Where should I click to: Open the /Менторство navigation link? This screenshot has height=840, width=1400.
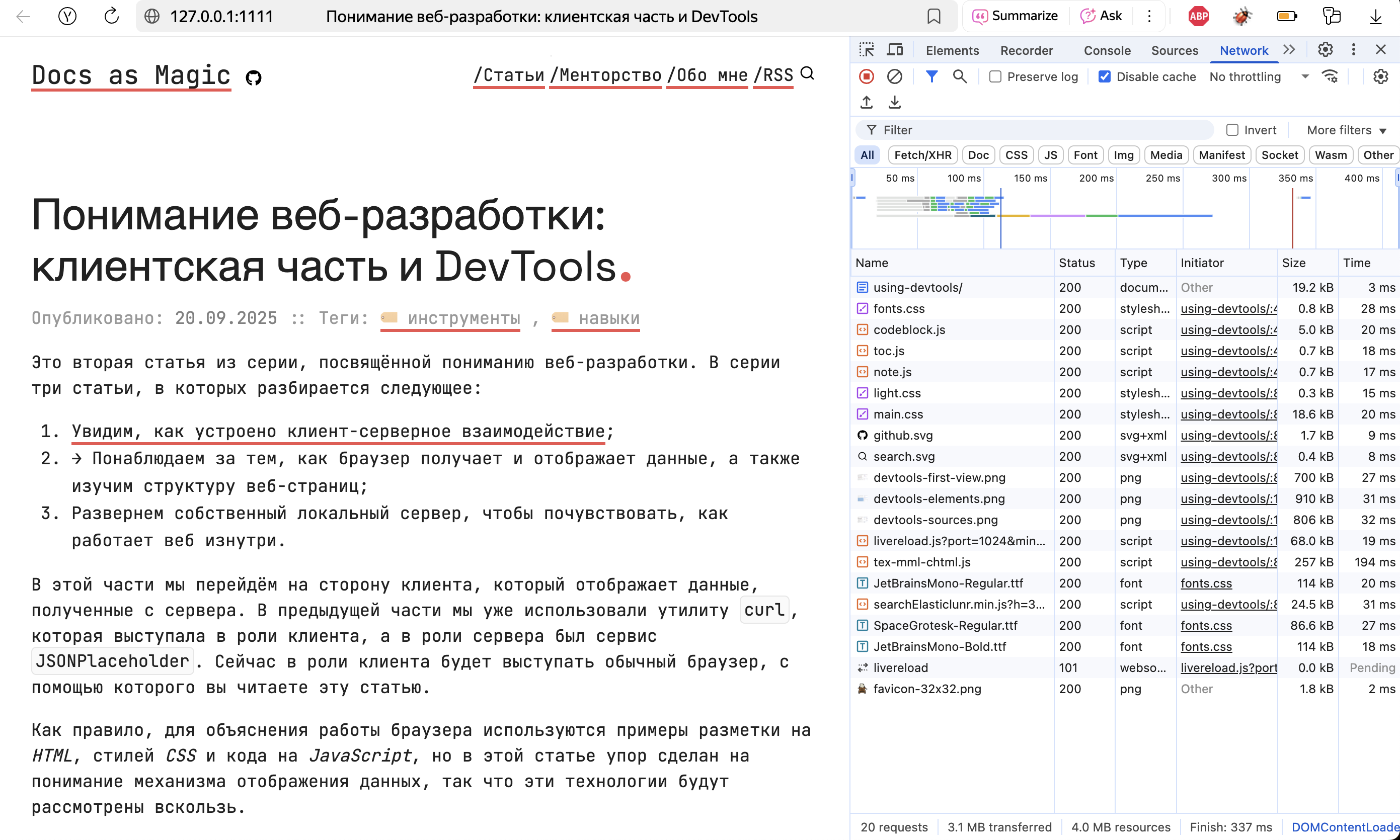pos(605,75)
